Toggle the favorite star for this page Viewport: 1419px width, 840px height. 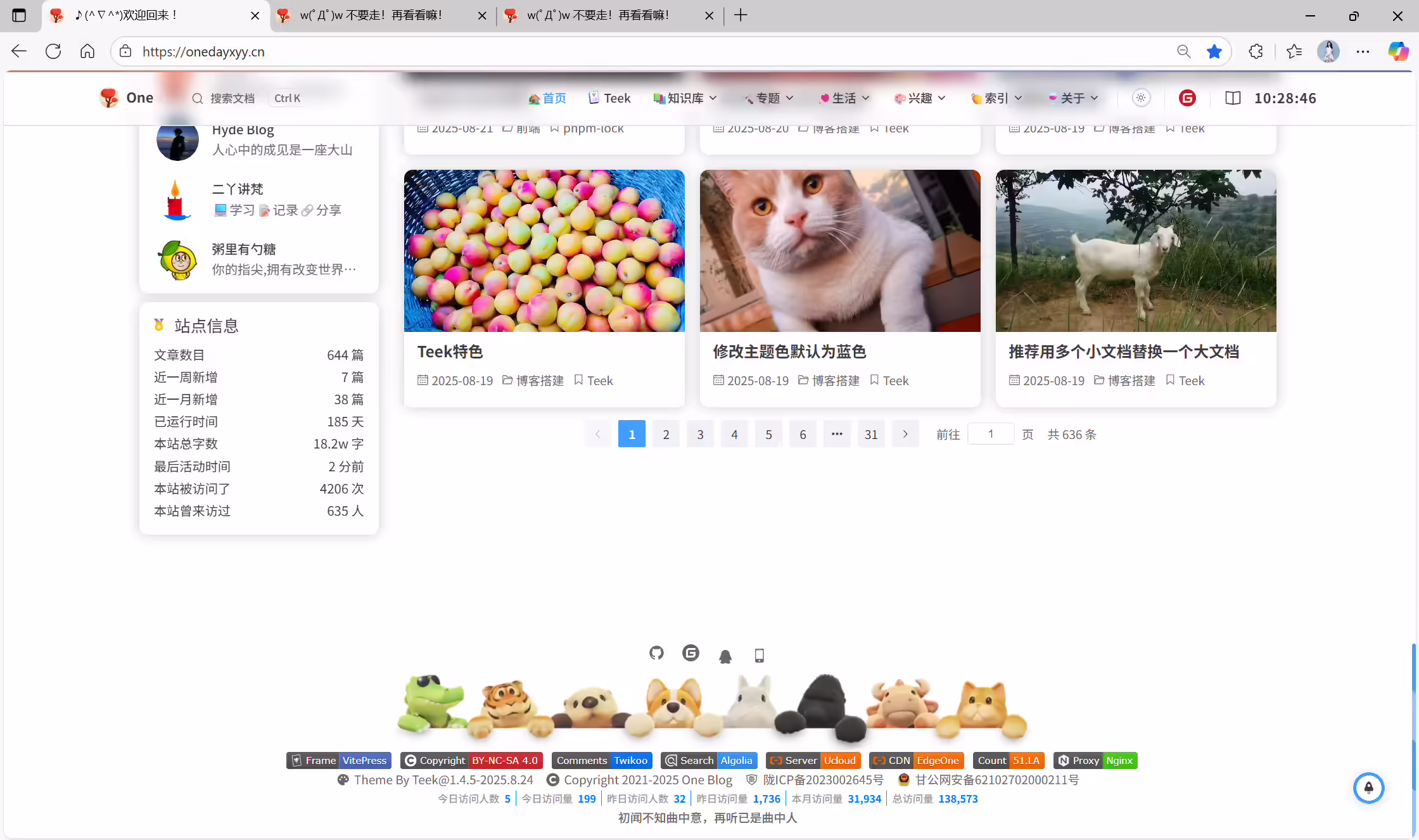click(1214, 51)
